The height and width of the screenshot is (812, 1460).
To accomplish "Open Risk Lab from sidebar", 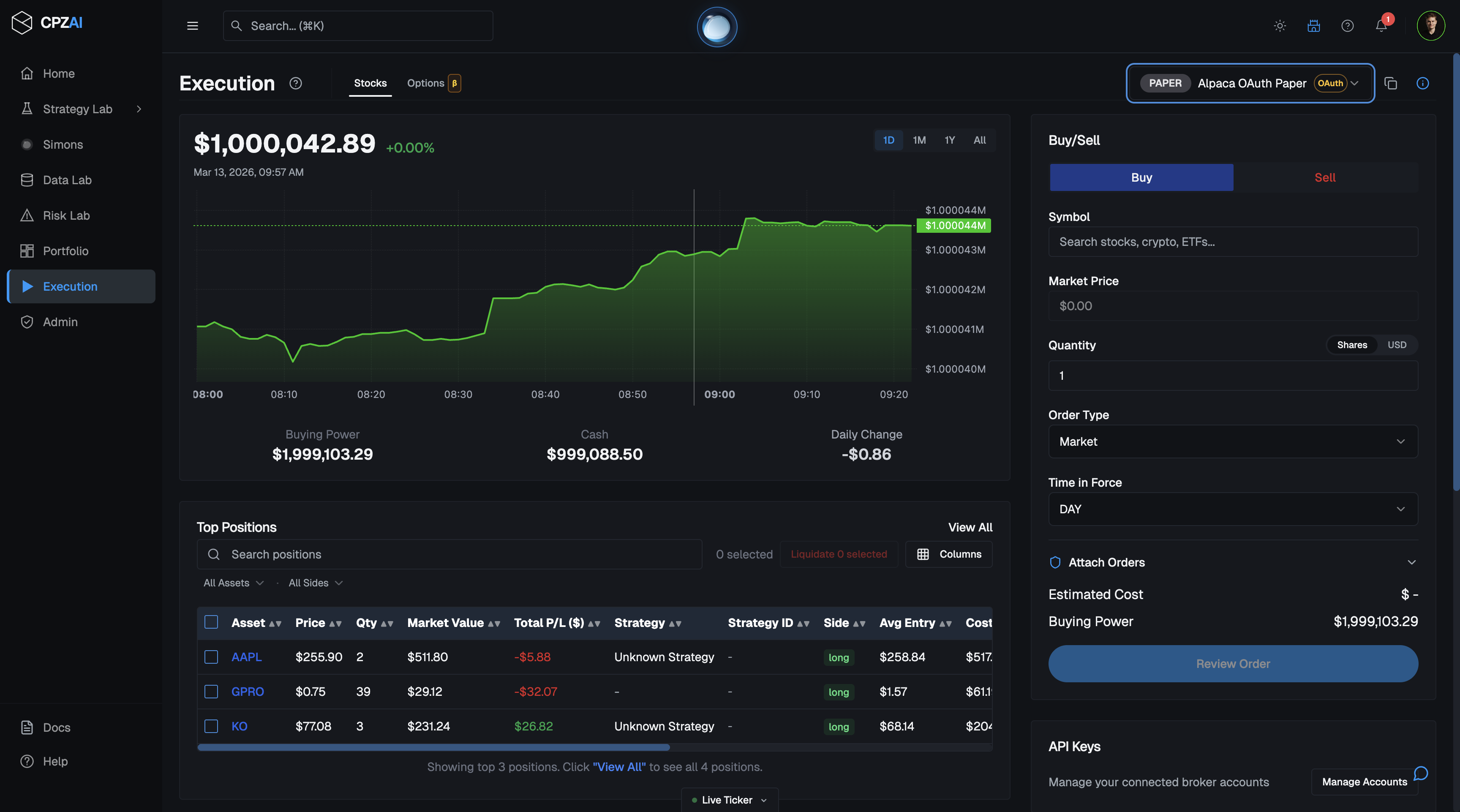I will [x=66, y=215].
